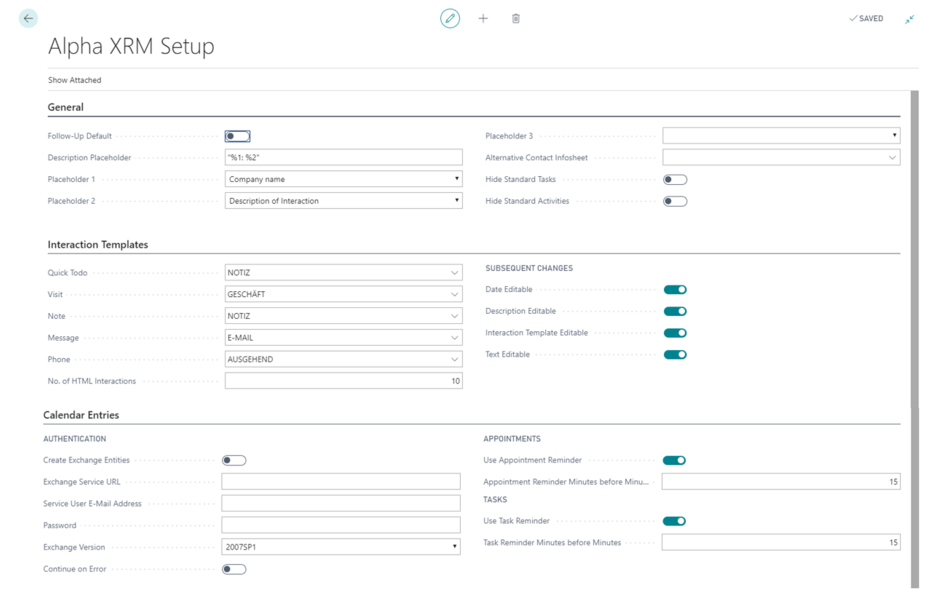Click the back arrow icon
The width and height of the screenshot is (940, 605).
28,18
